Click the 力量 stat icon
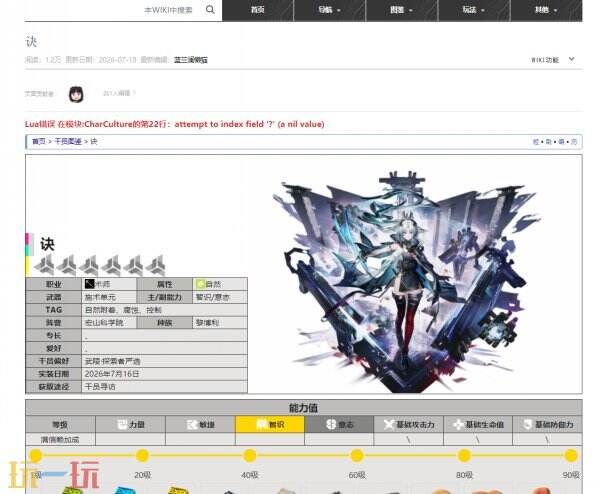This screenshot has height=494, width=600. click(122, 424)
